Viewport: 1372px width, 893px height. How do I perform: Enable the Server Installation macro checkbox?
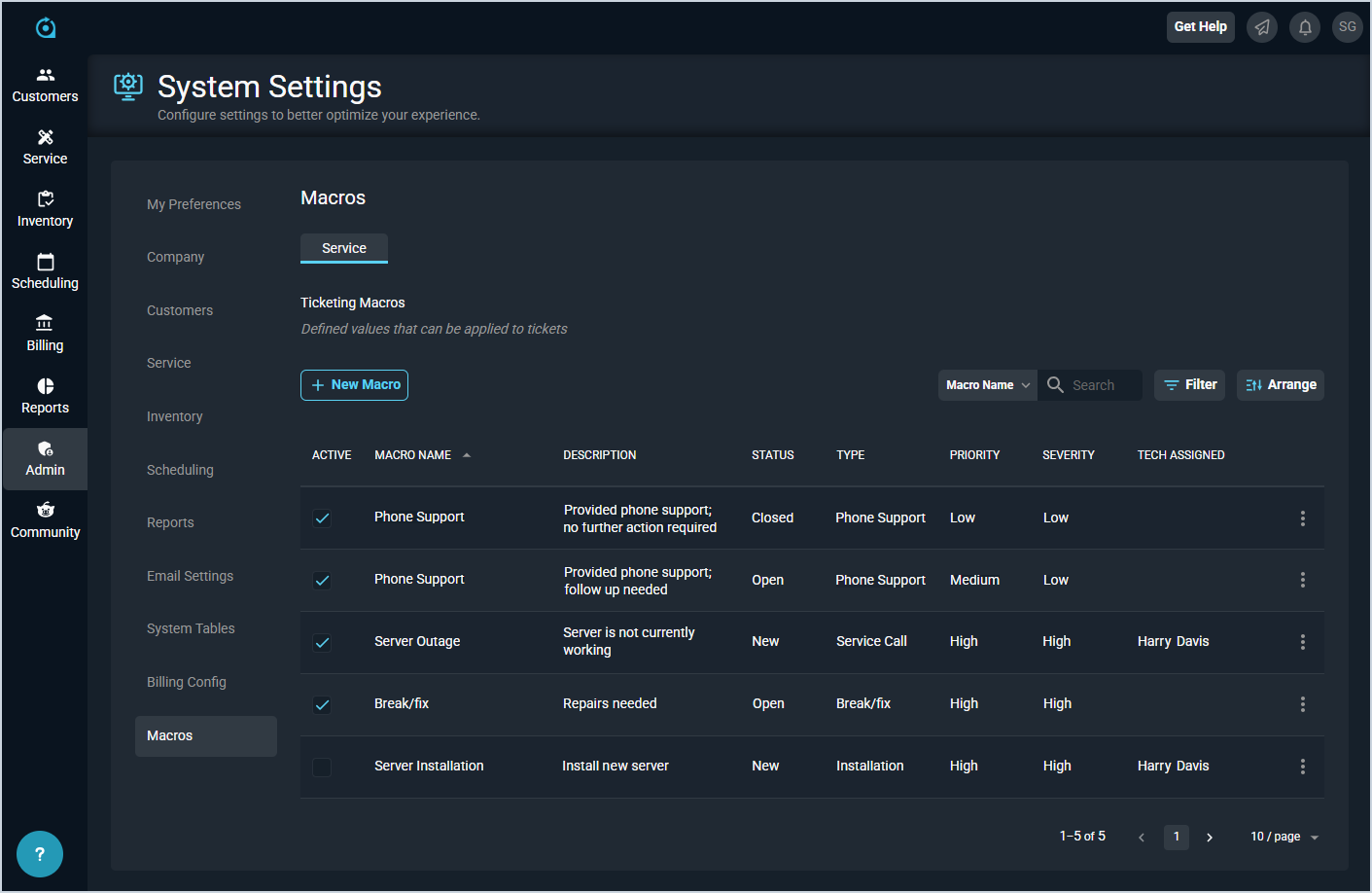tap(322, 768)
